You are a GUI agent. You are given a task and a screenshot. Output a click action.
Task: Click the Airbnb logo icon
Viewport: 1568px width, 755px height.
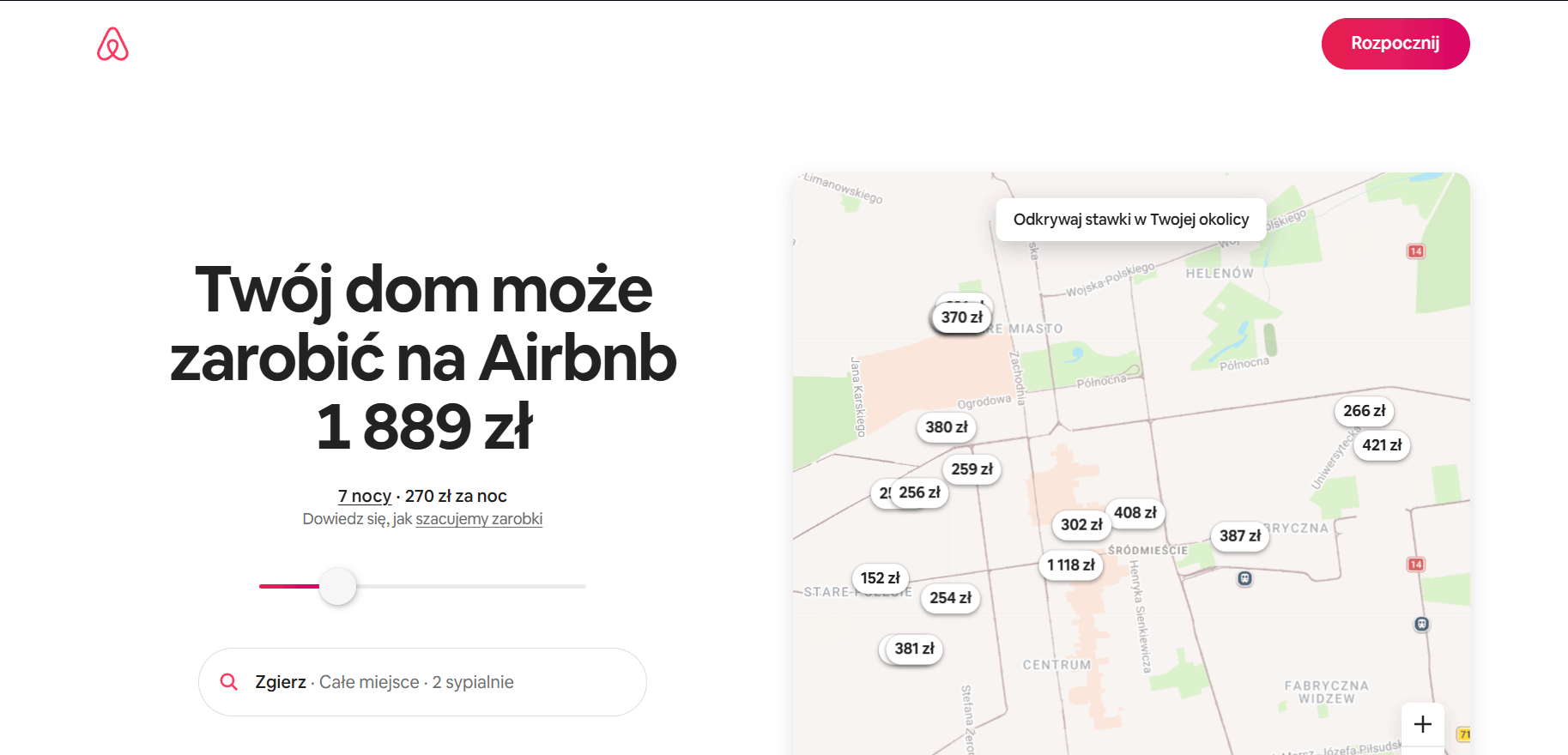112,44
